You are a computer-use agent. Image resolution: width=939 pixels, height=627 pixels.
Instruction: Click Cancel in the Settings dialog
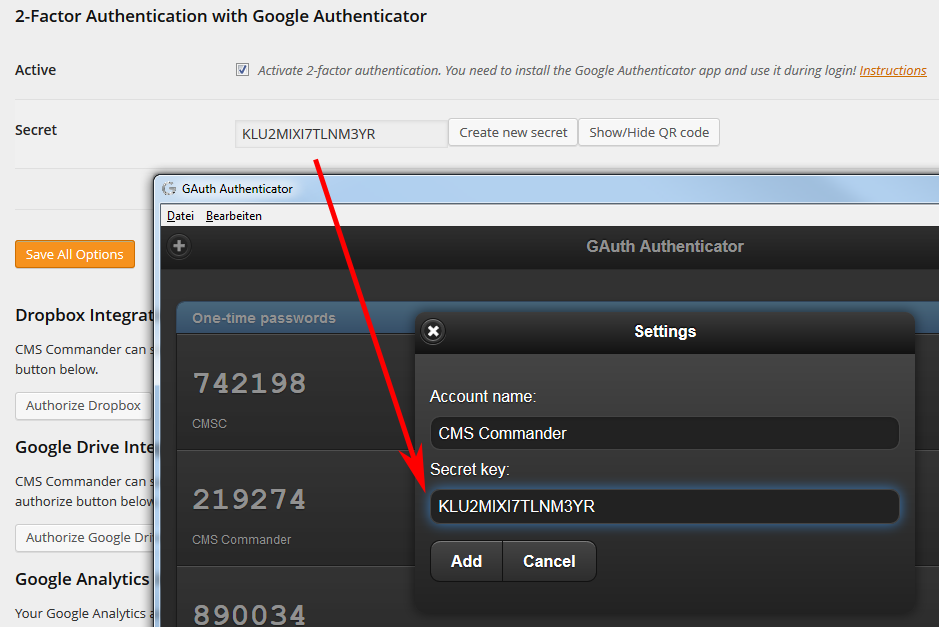point(549,561)
